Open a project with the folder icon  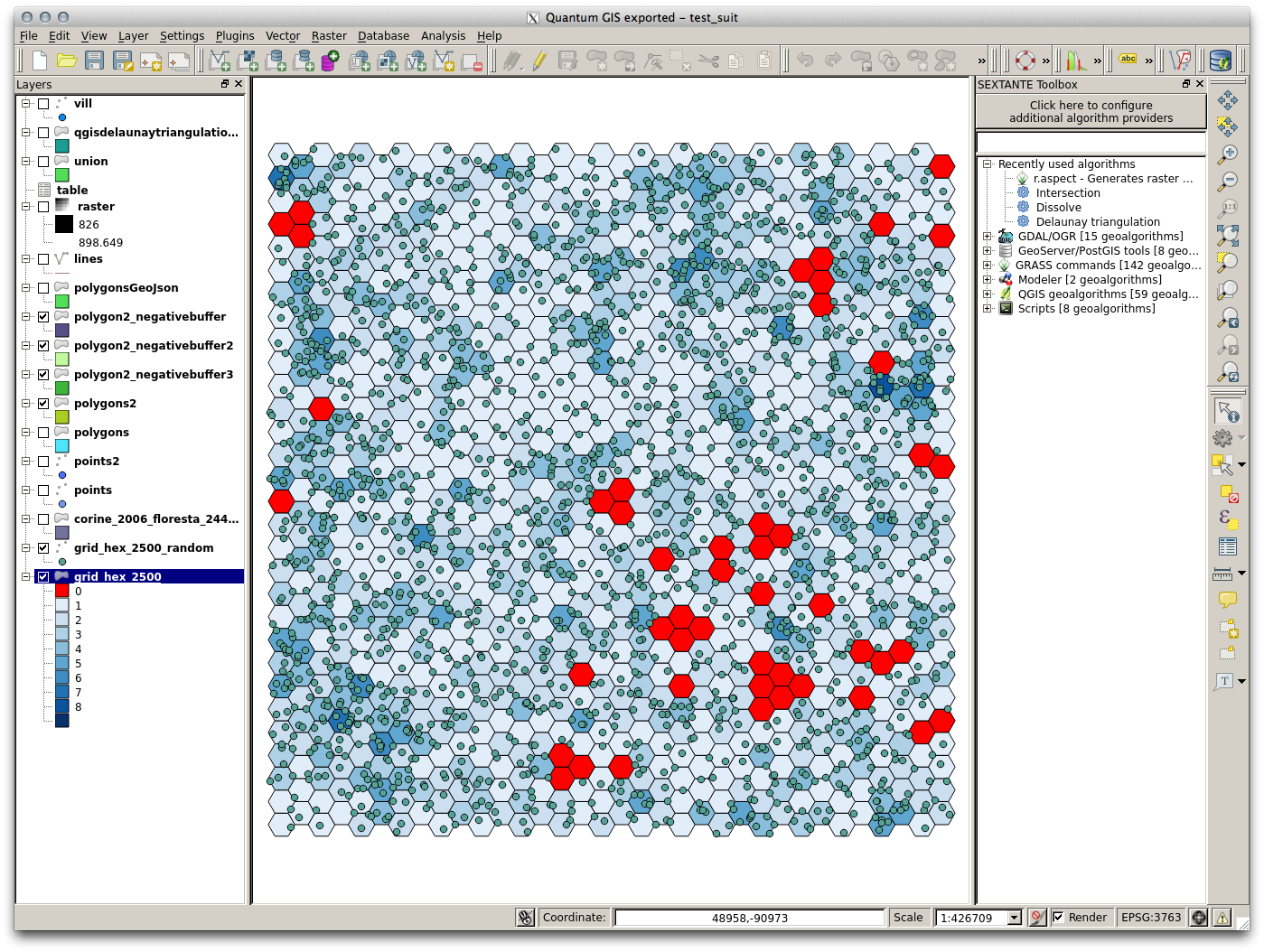[x=67, y=61]
